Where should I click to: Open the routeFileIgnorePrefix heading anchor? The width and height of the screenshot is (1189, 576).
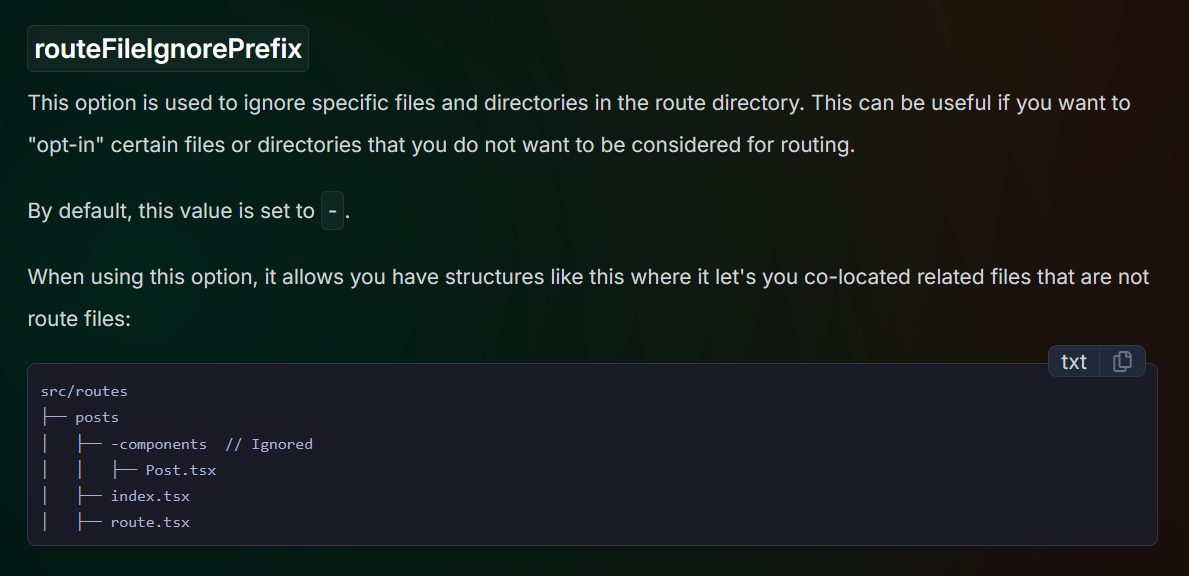coord(168,49)
